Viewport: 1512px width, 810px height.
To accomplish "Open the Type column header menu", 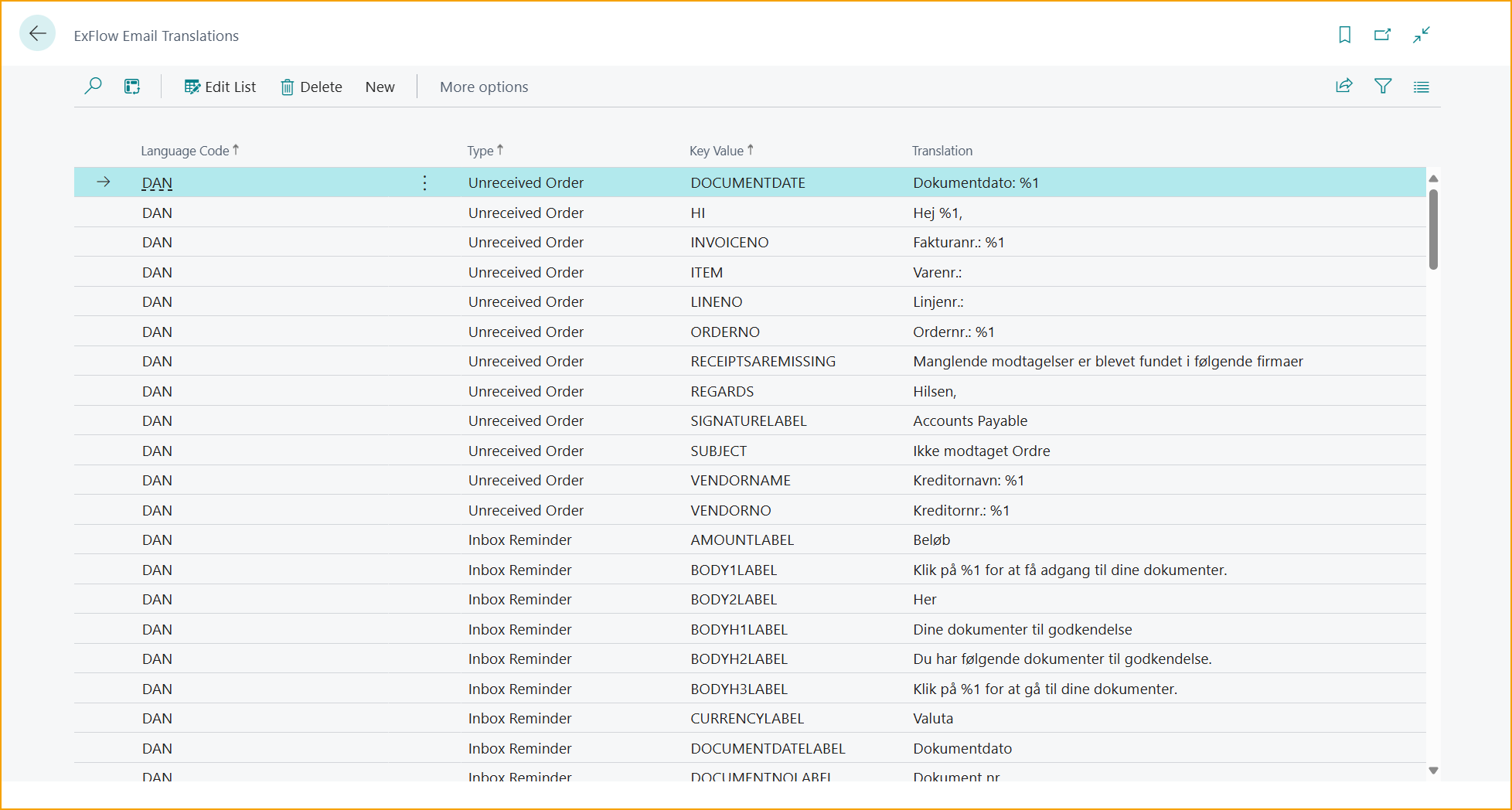I will click(x=480, y=151).
